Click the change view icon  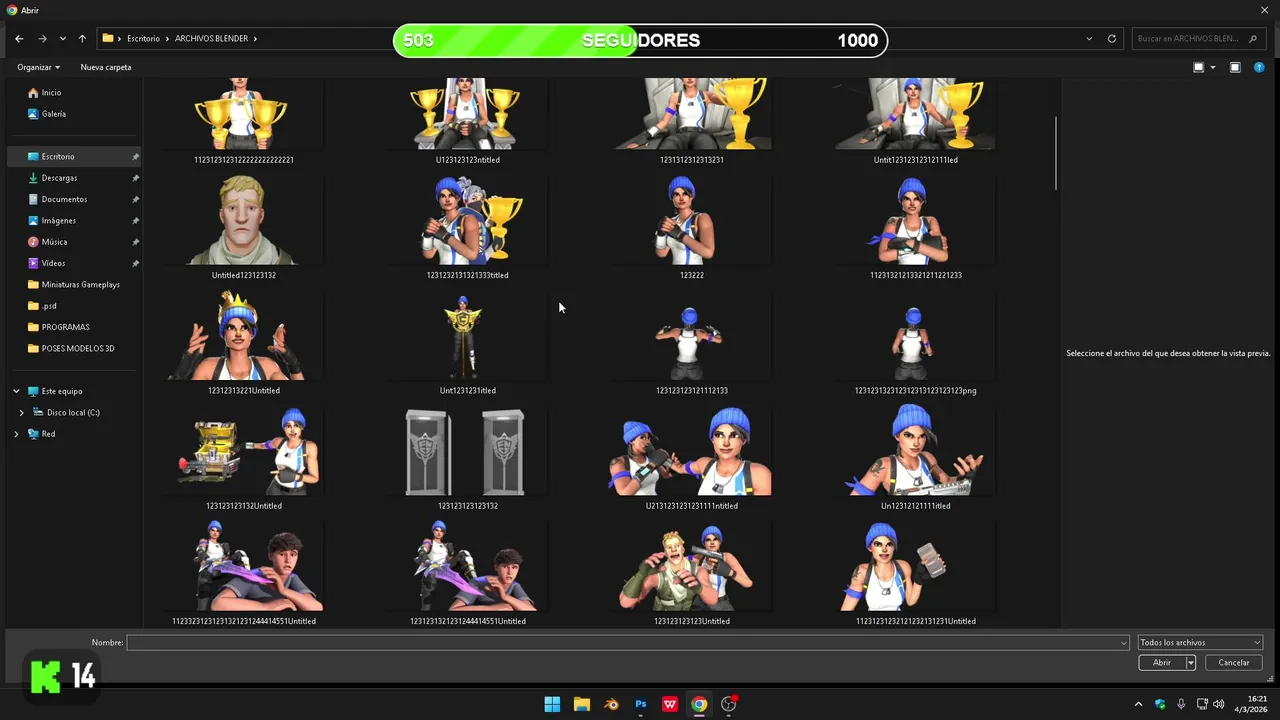click(1199, 67)
